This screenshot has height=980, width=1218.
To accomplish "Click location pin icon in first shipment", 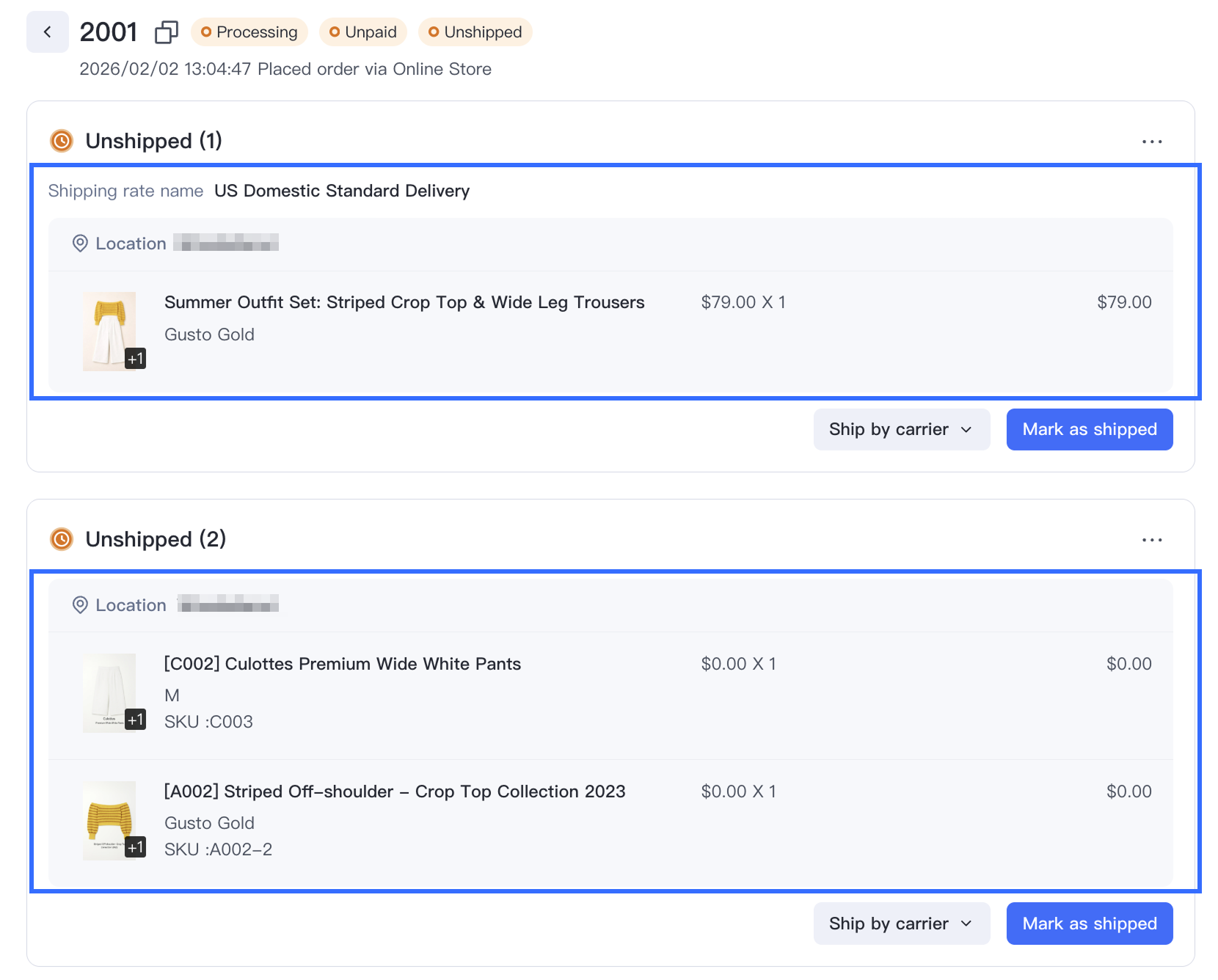I will tap(80, 244).
